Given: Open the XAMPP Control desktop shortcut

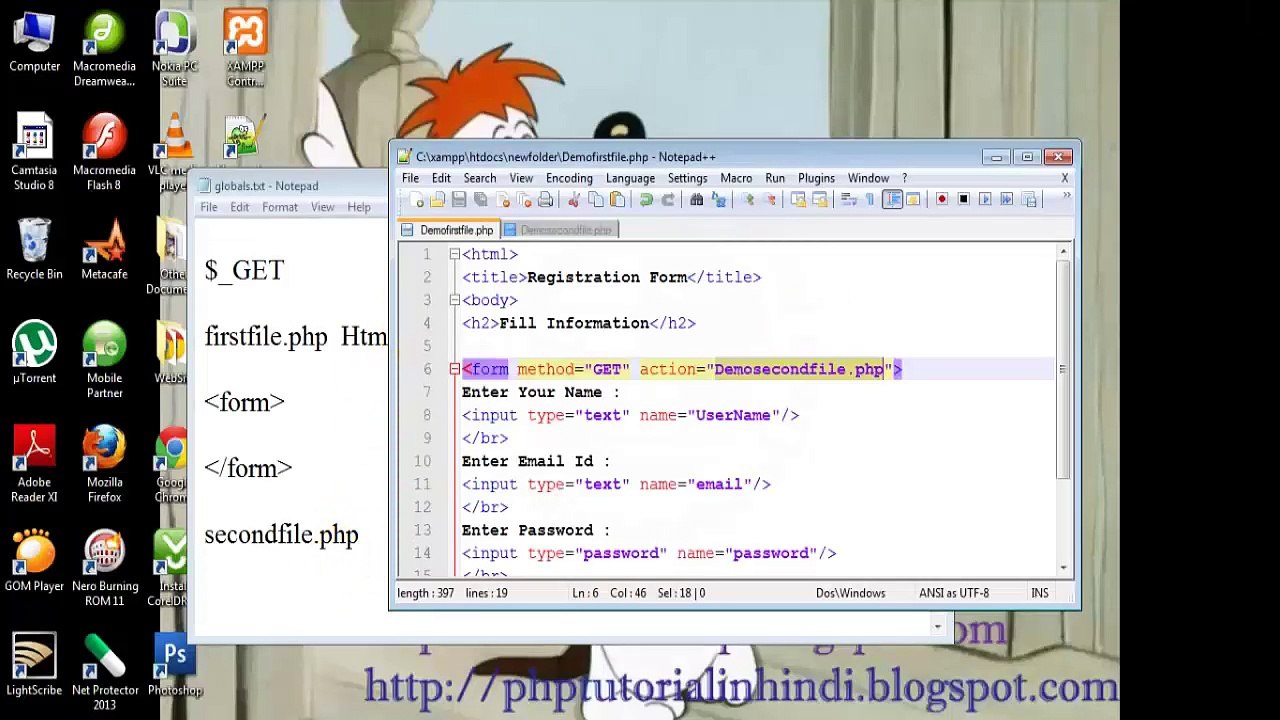Looking at the screenshot, I should tap(245, 50).
